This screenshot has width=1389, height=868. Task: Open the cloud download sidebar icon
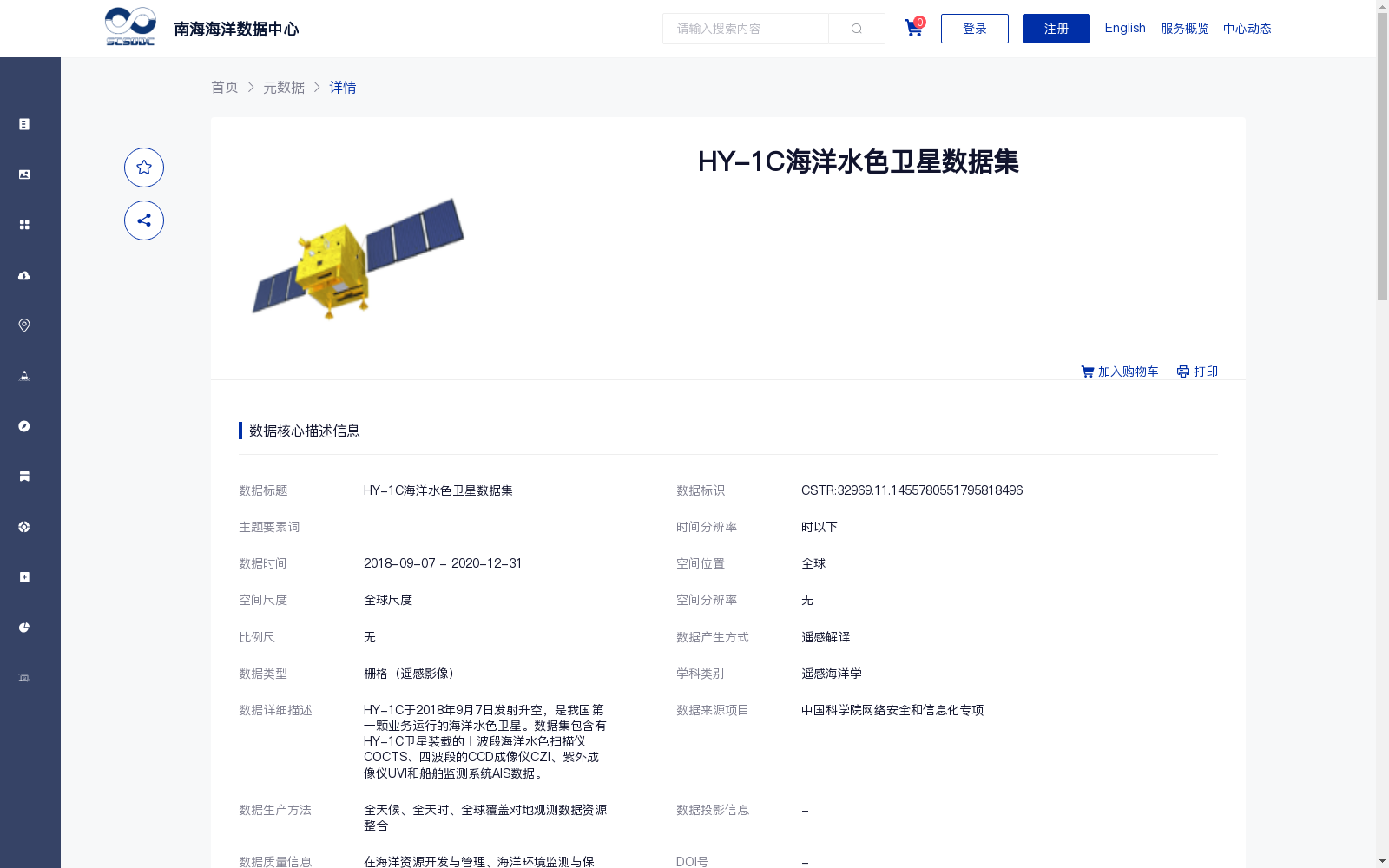pyautogui.click(x=24, y=275)
